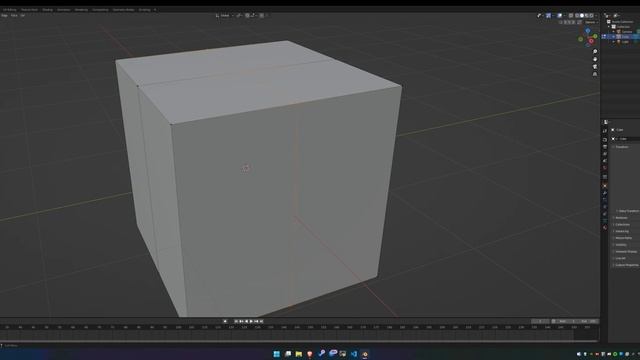The width and height of the screenshot is (640, 360).
Task: Switch to the Texture Paint workspace tab
Action: tap(29, 9)
